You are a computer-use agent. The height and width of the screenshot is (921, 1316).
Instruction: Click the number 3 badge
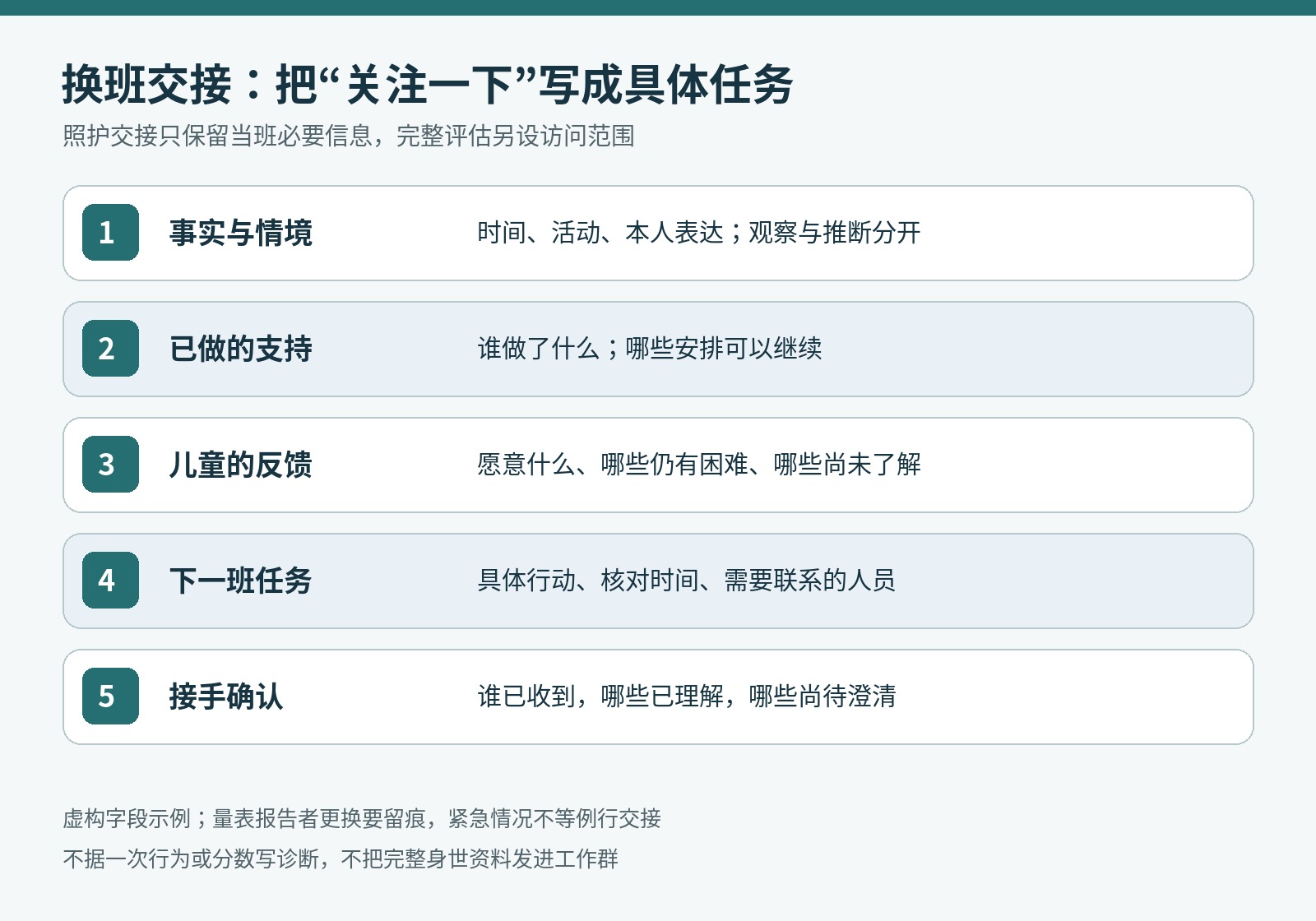110,465
